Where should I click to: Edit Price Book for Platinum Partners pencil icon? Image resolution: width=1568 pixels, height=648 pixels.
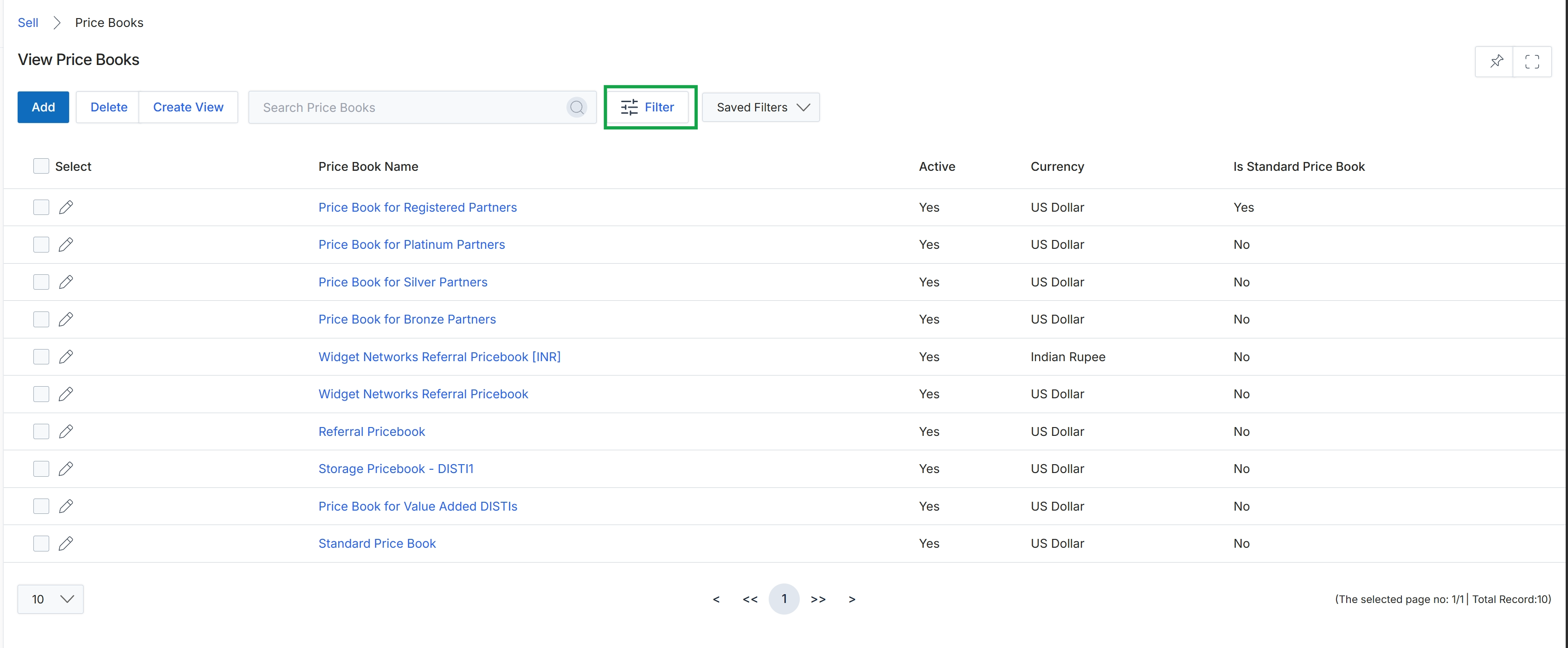[x=66, y=245]
